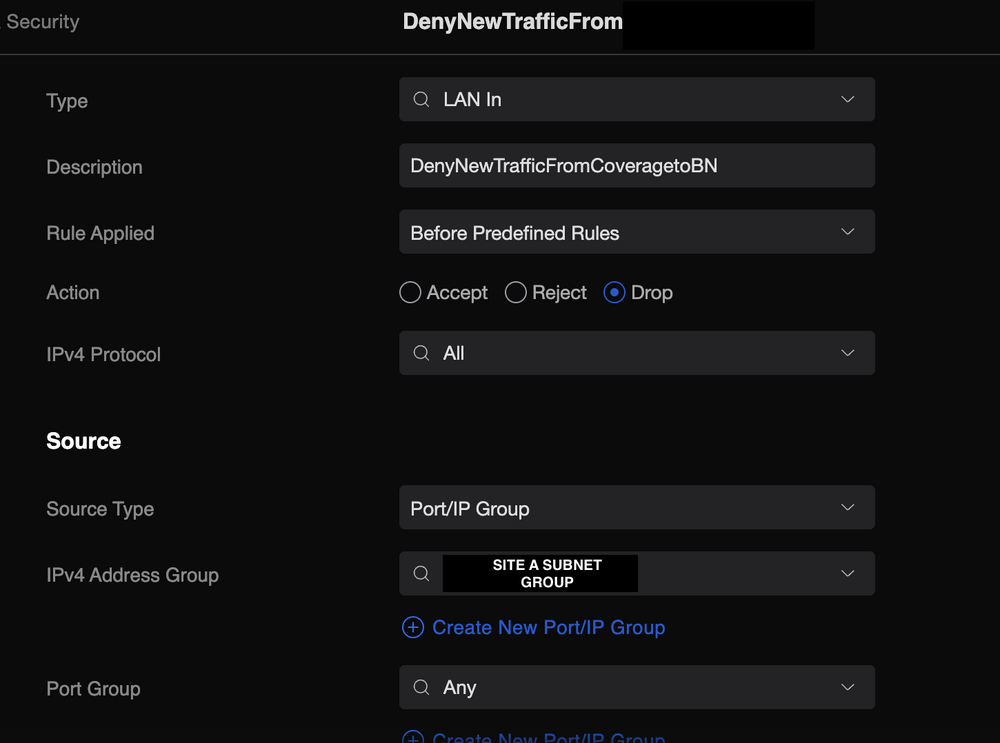Open the Port Group dropdown showing Any

click(x=636, y=688)
